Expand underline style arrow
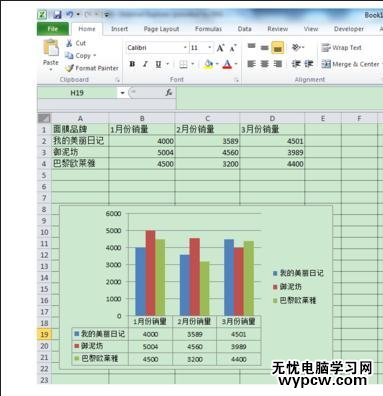Image resolution: width=383 pixels, height=396 pixels. (x=167, y=64)
